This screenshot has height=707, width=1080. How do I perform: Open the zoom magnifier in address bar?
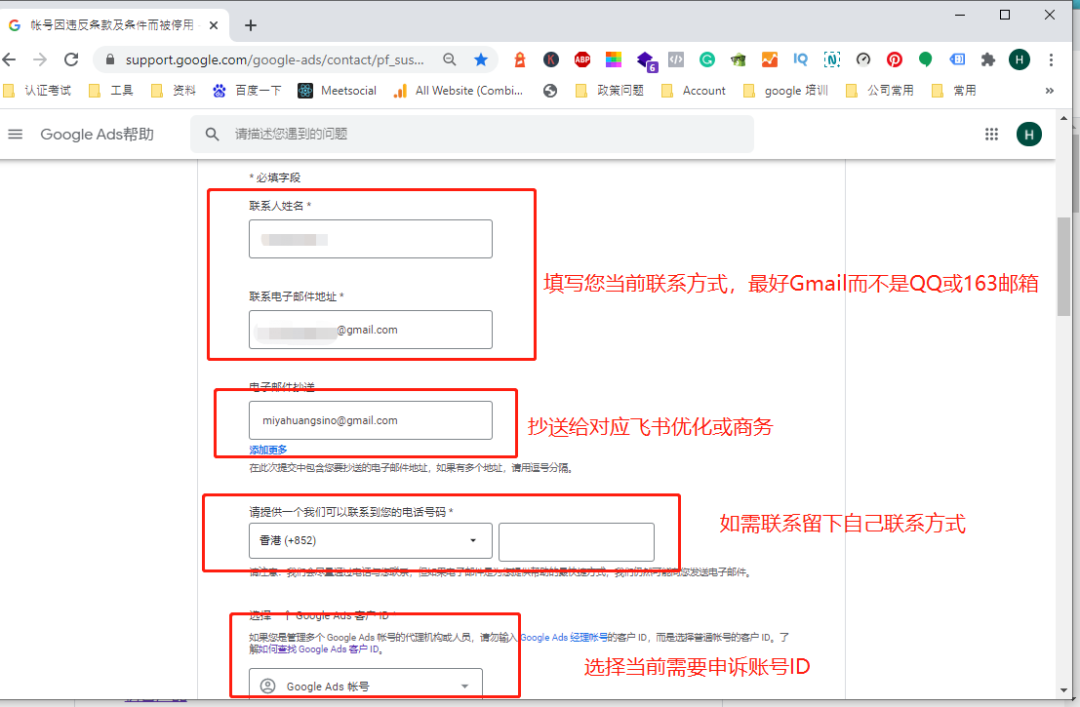[450, 60]
